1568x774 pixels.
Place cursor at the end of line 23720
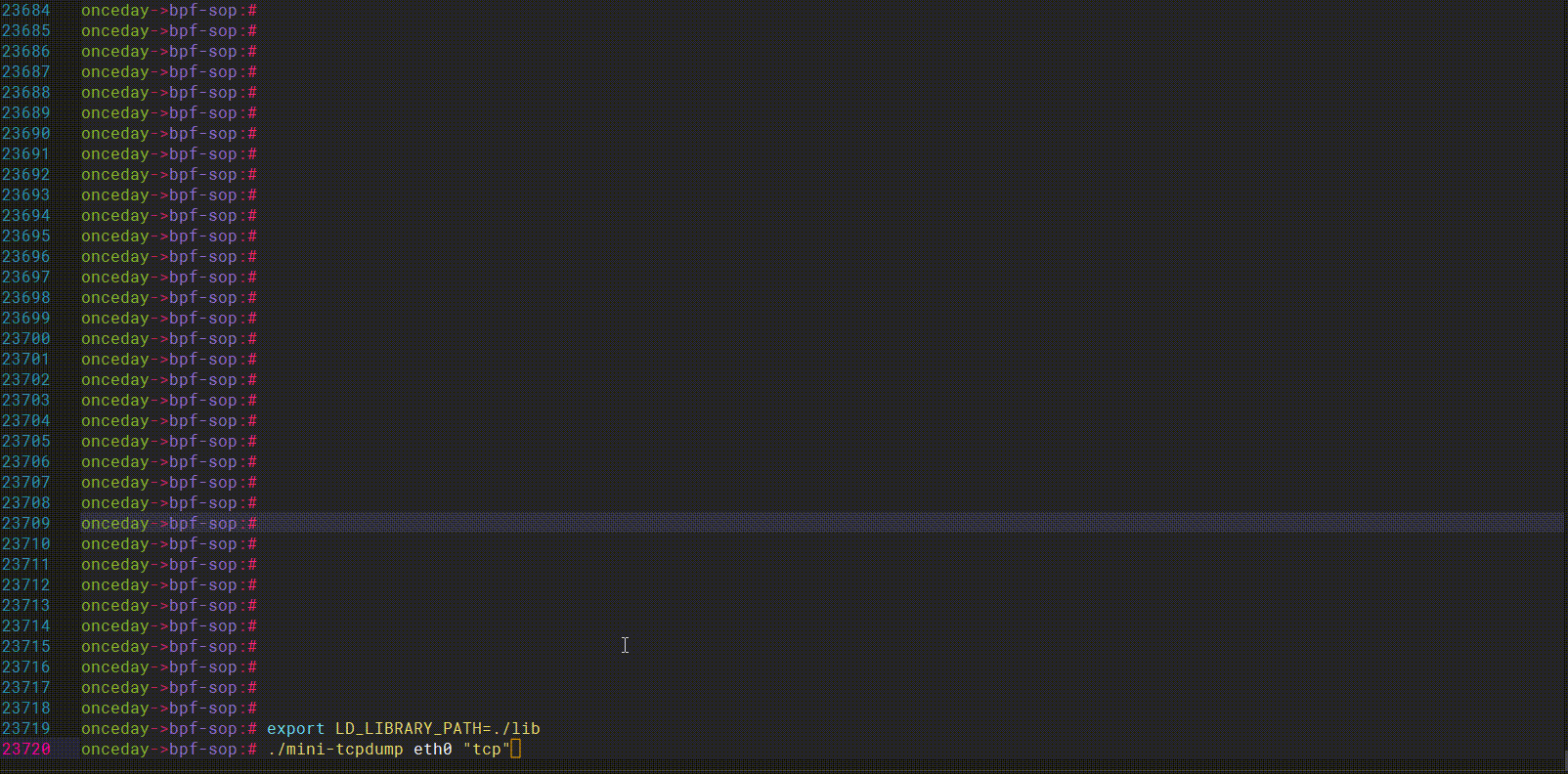[x=516, y=750]
